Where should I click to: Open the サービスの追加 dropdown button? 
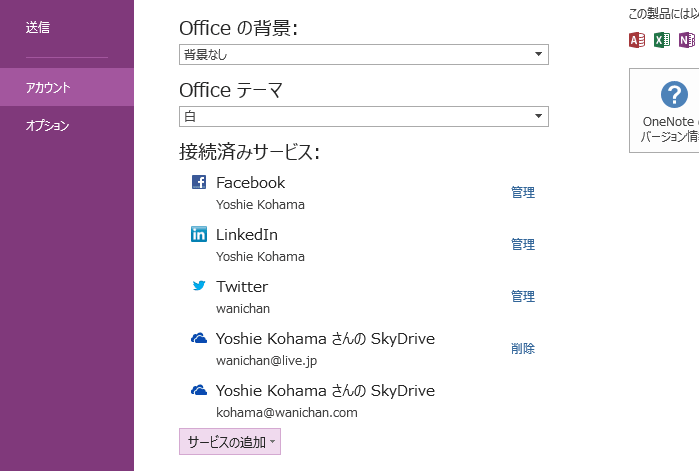[230, 442]
